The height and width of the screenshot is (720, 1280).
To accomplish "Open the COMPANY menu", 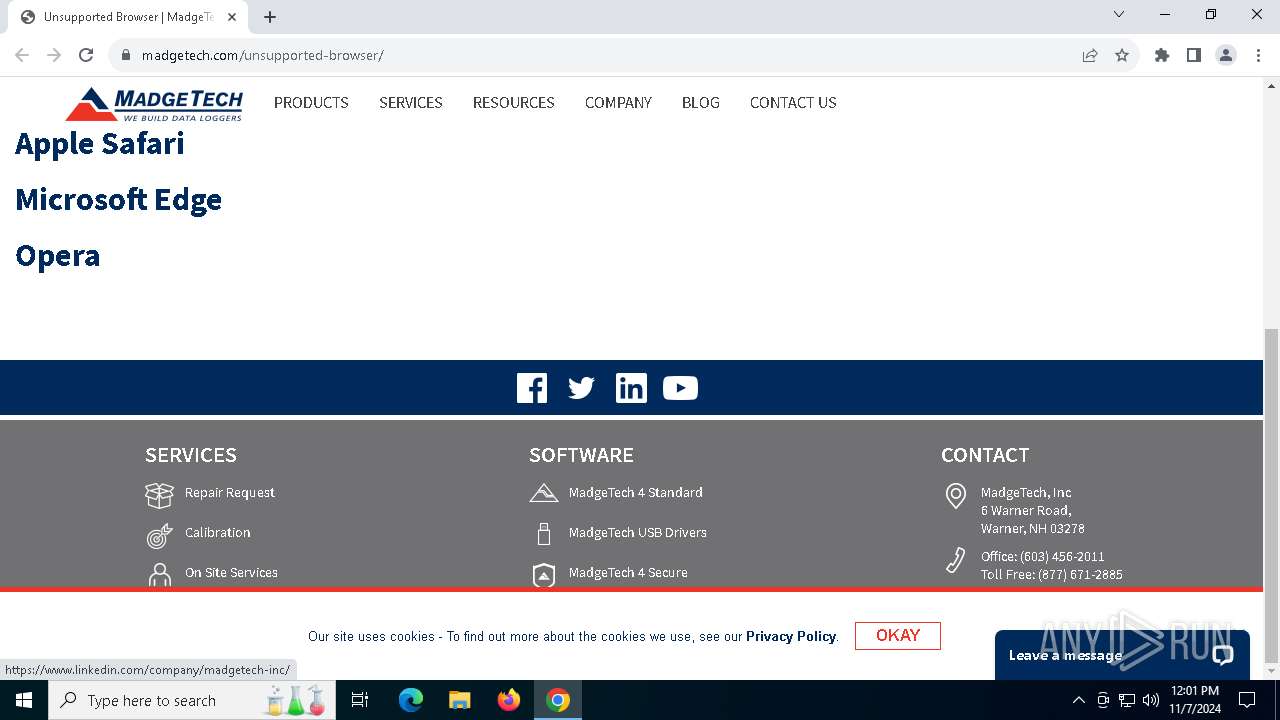I will point(618,102).
